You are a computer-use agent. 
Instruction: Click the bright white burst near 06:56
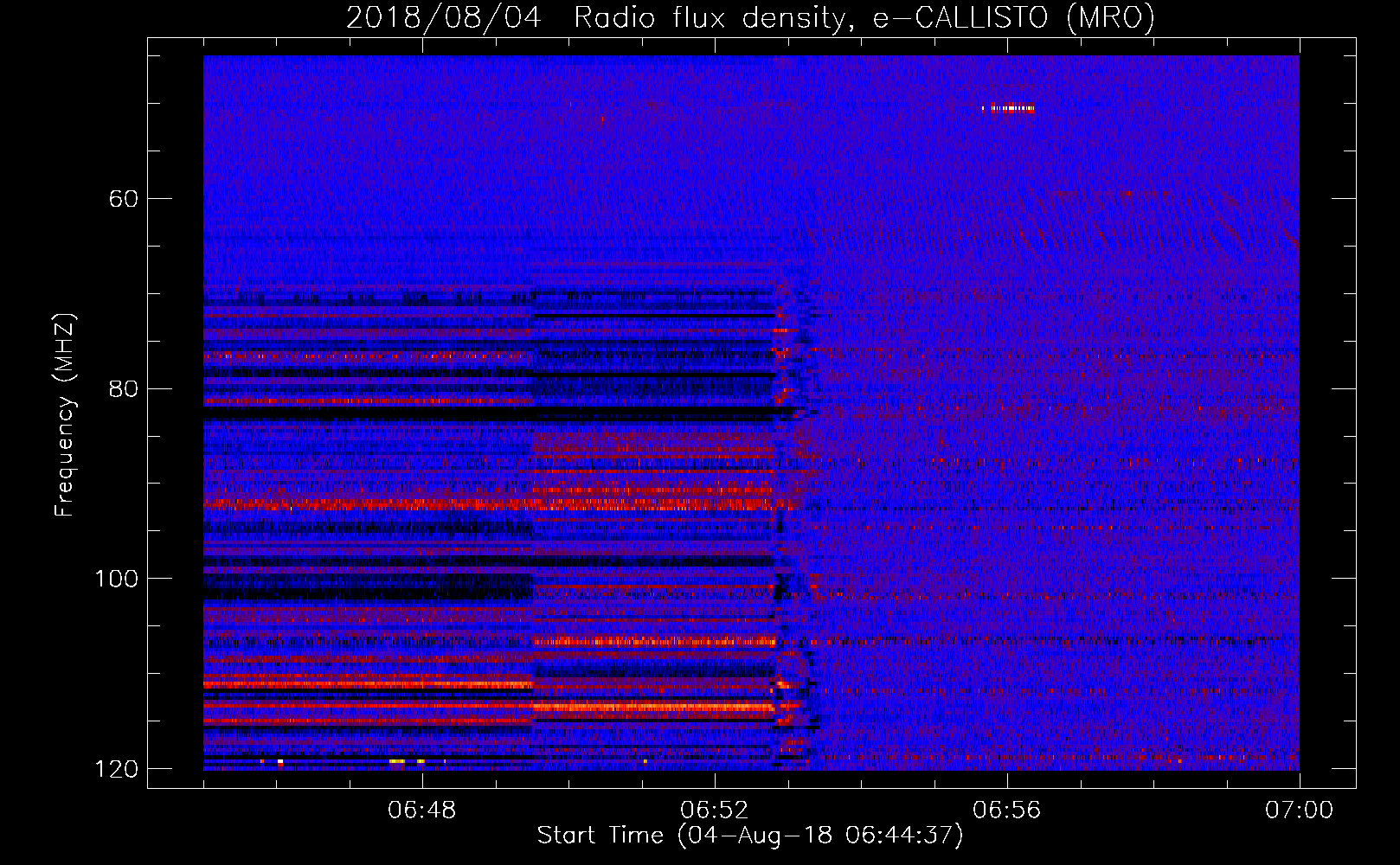tap(1008, 109)
